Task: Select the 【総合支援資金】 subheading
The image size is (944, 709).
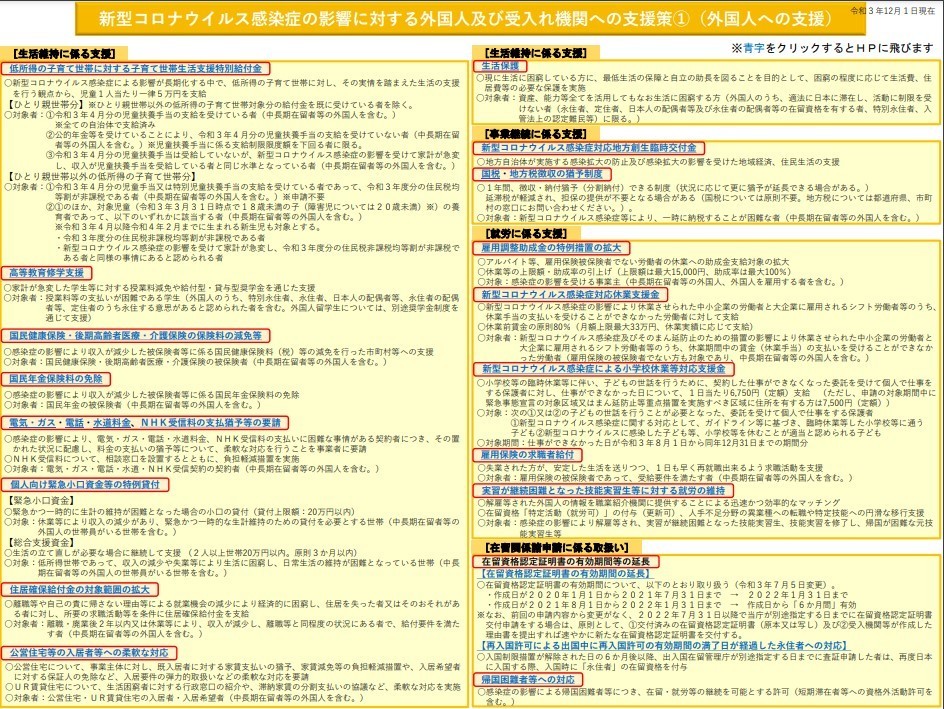Action: 42,543
